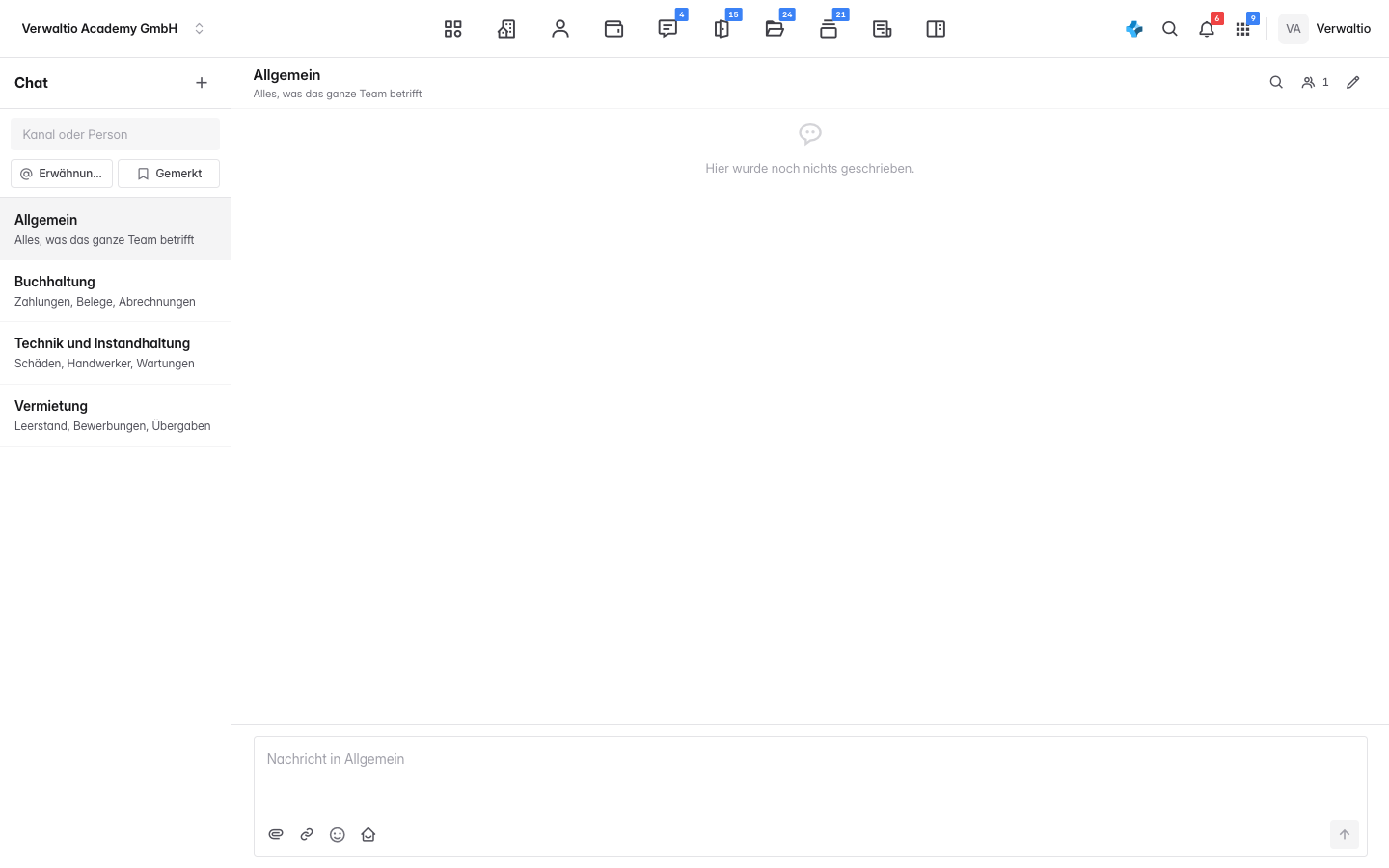Switch to the Buchhaltung channel

click(116, 291)
